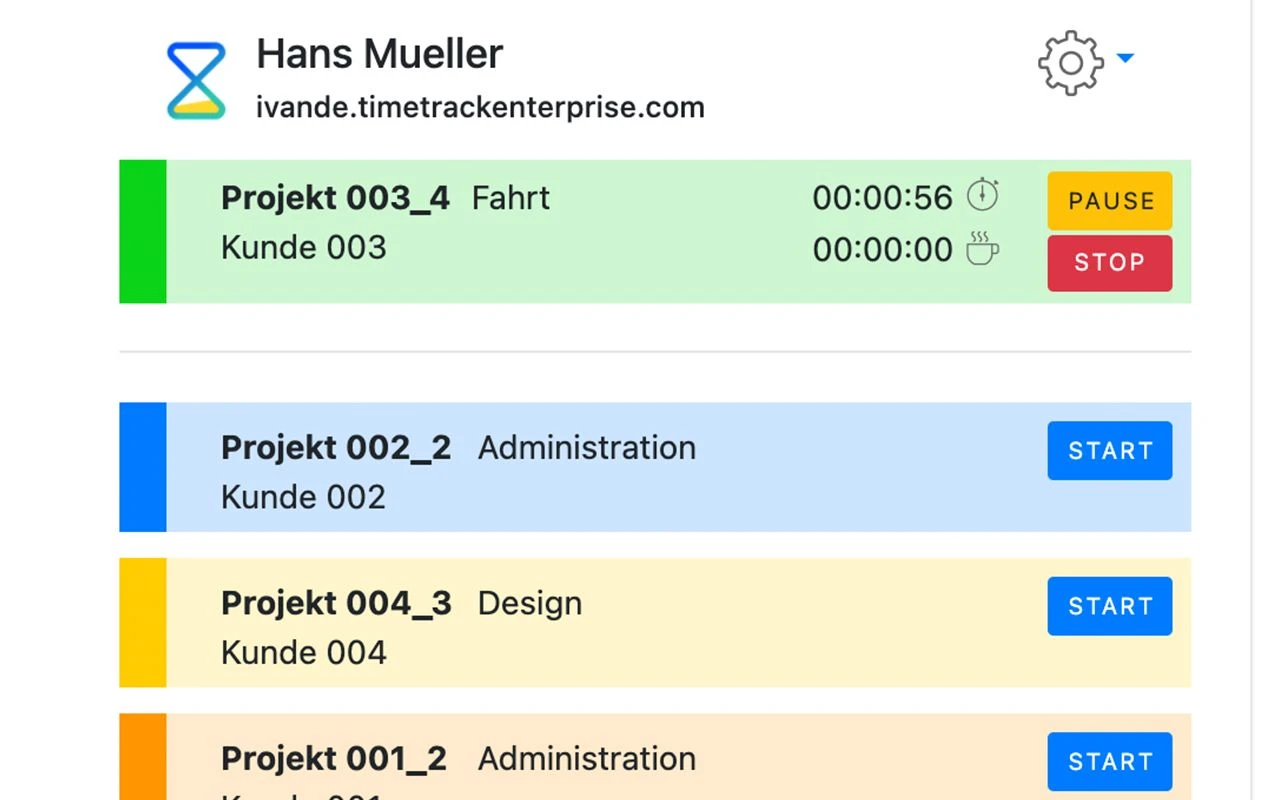Click the stopwatch icon beside 00:00:56

[982, 195]
